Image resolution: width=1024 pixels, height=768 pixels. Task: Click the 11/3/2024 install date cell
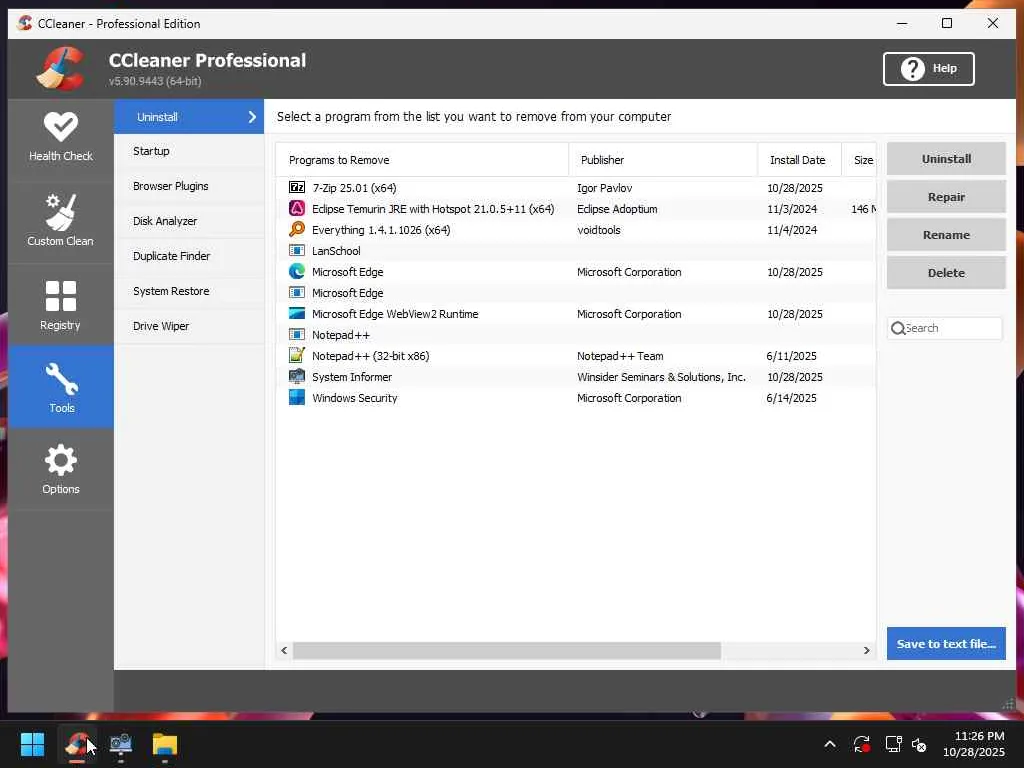point(792,209)
